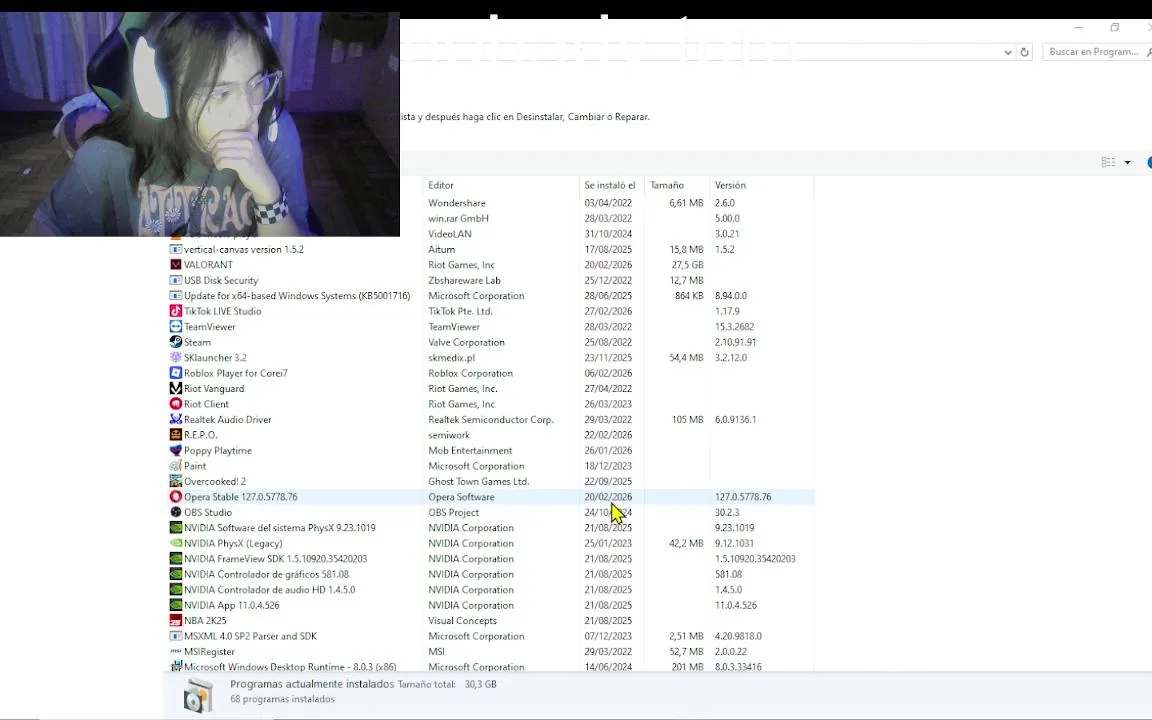The width and height of the screenshot is (1152, 720).
Task: Click the 68 programas instalados text
Action: [x=282, y=699]
